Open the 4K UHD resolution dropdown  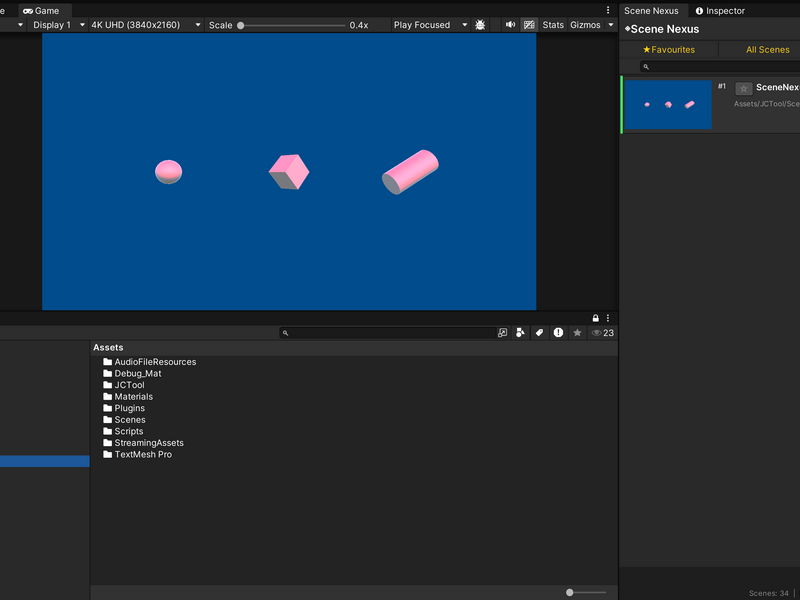coord(146,24)
